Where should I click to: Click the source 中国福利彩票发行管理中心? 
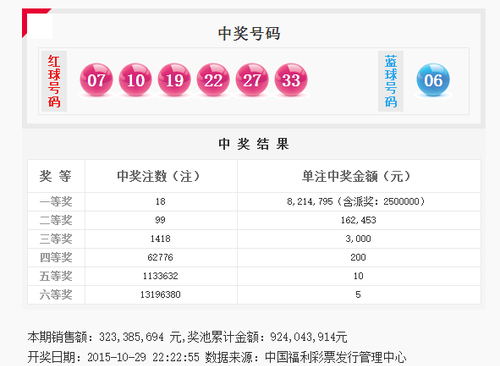(x=335, y=358)
